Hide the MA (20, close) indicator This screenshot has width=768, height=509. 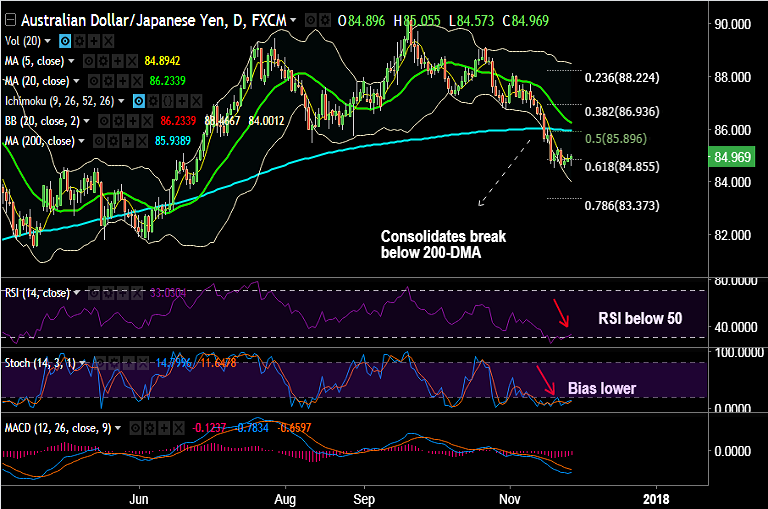(x=94, y=81)
